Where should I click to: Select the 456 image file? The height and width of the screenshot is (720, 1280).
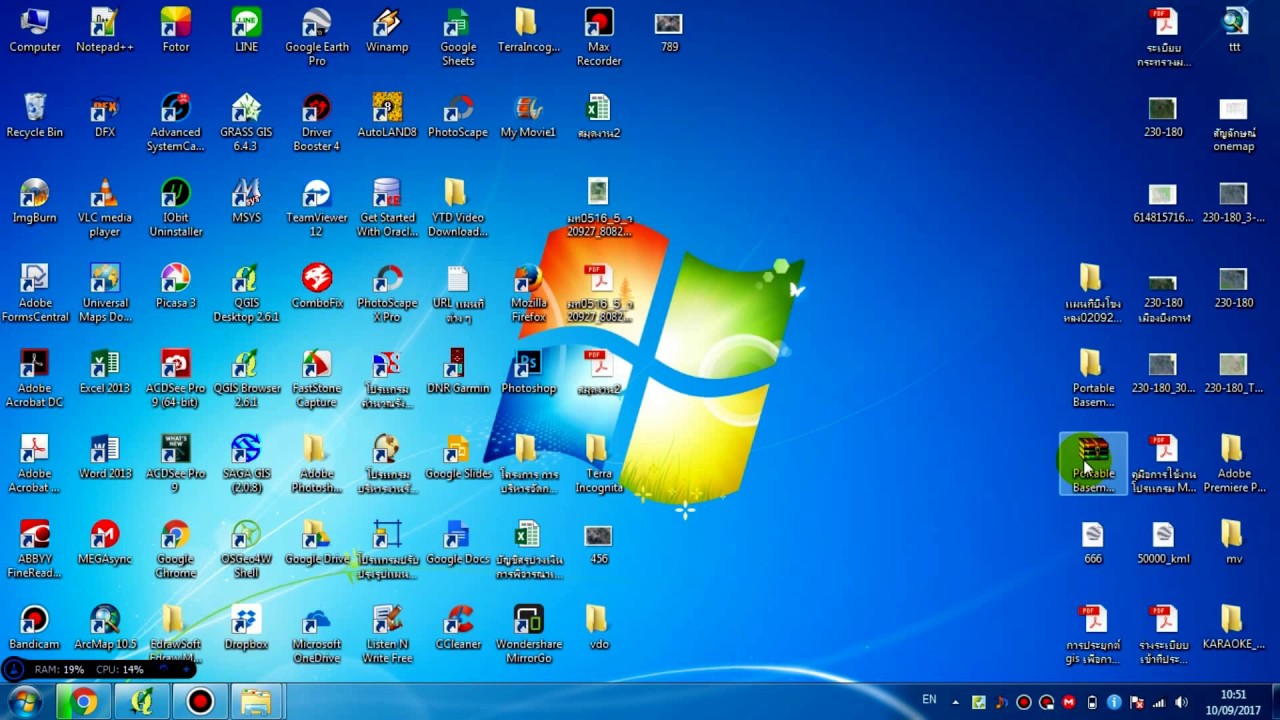[x=598, y=542]
